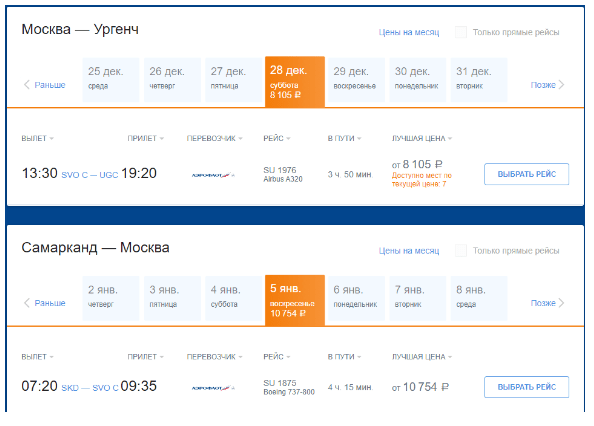Enable 'Только прямые рейсы' for Samarkand–Moscow
The image size is (594, 426).
point(461,250)
